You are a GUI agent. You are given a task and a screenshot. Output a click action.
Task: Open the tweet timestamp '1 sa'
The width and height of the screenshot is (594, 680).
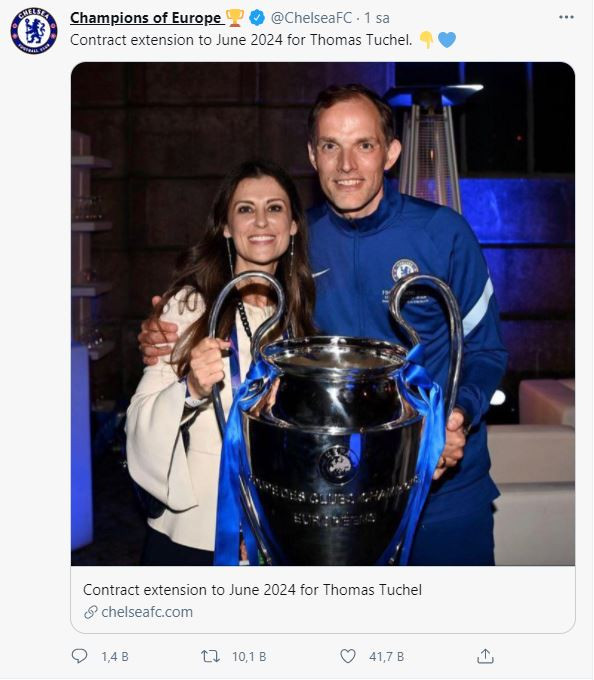376,18
